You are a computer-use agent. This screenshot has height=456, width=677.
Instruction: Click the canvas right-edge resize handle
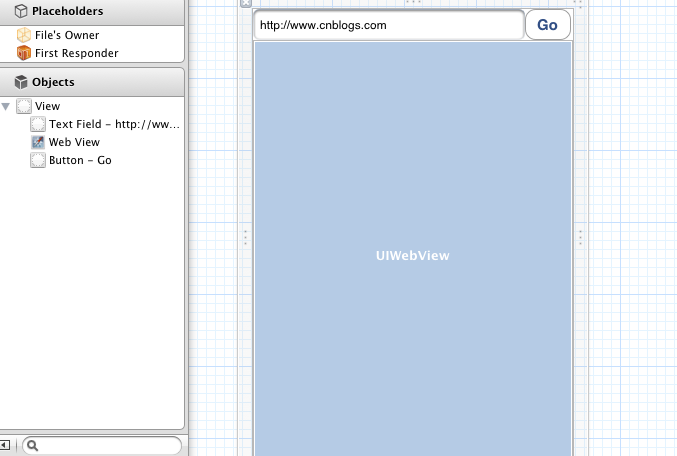pyautogui.click(x=580, y=238)
